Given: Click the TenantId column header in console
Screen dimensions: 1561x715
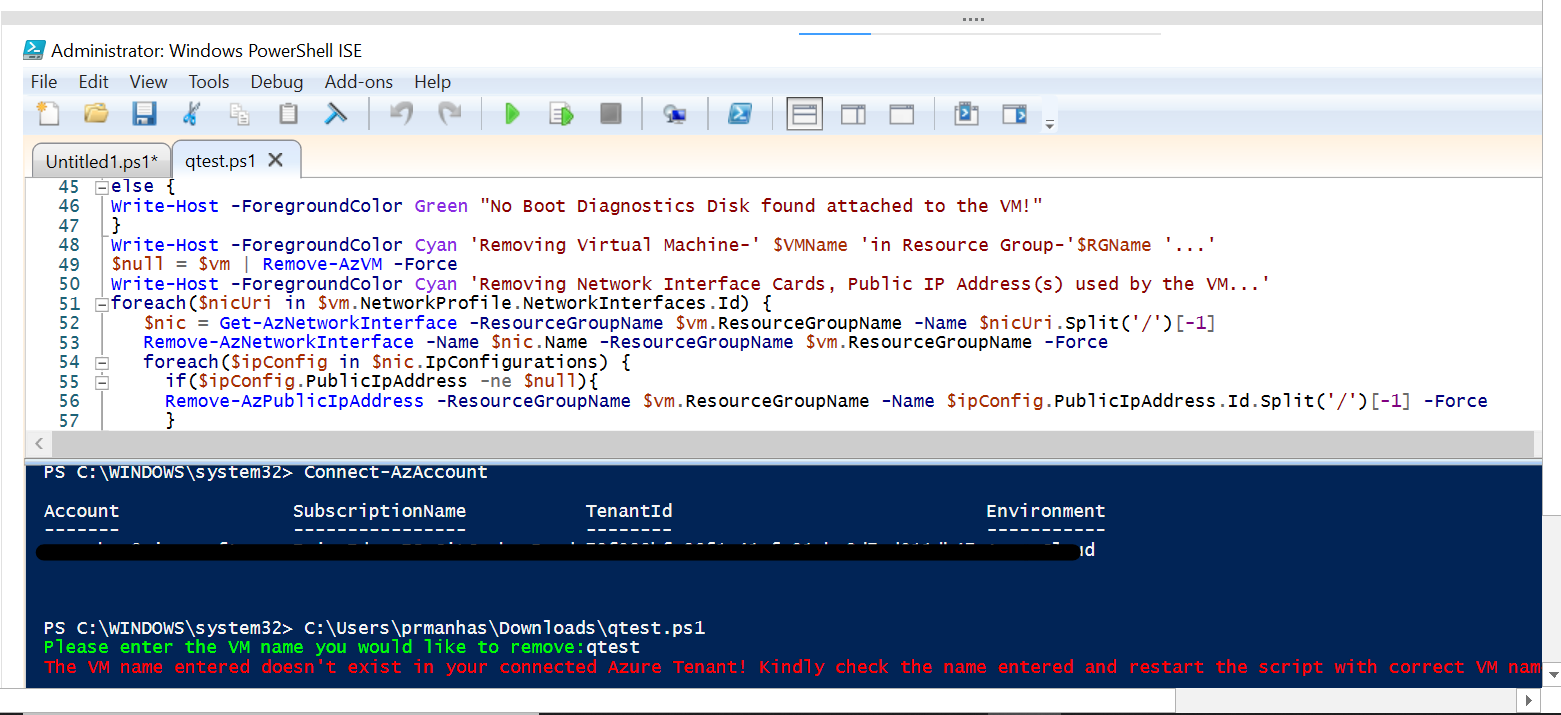Looking at the screenshot, I should 629,511.
